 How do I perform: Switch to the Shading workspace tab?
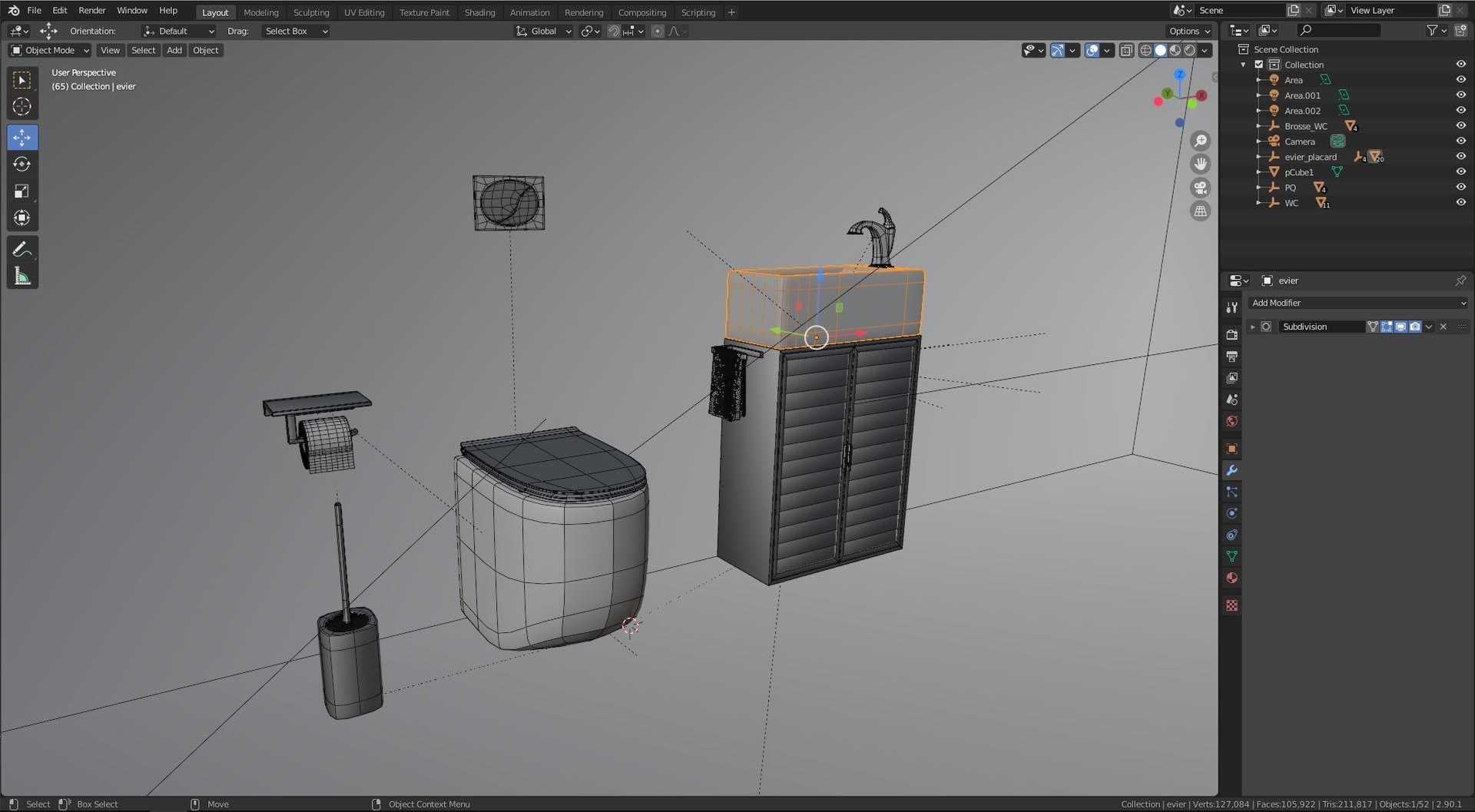(479, 12)
